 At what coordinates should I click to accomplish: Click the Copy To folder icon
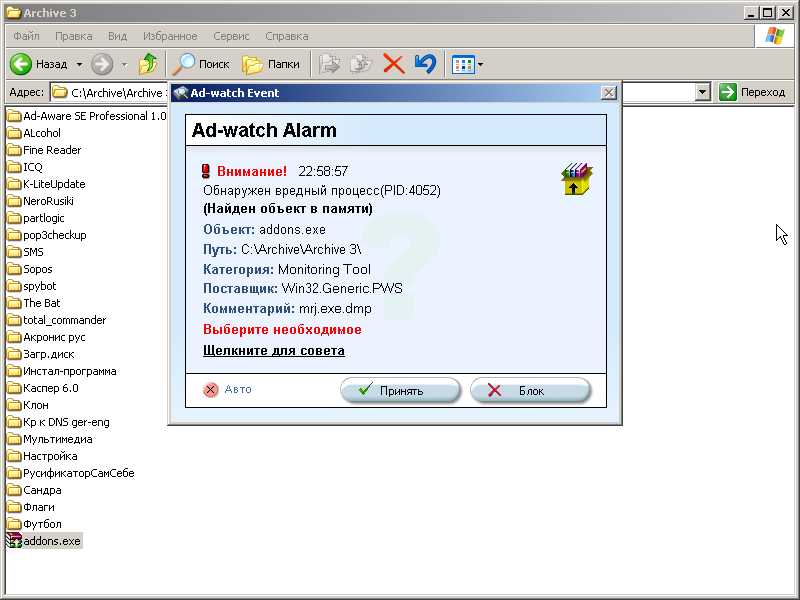point(361,64)
